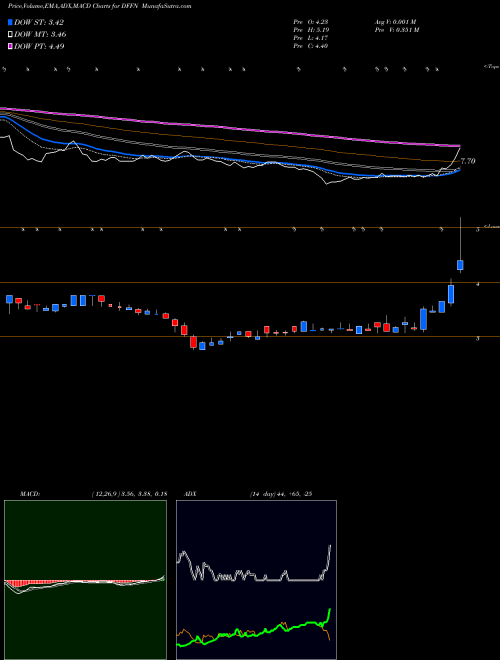Click the ADX panel heading label

(191, 494)
